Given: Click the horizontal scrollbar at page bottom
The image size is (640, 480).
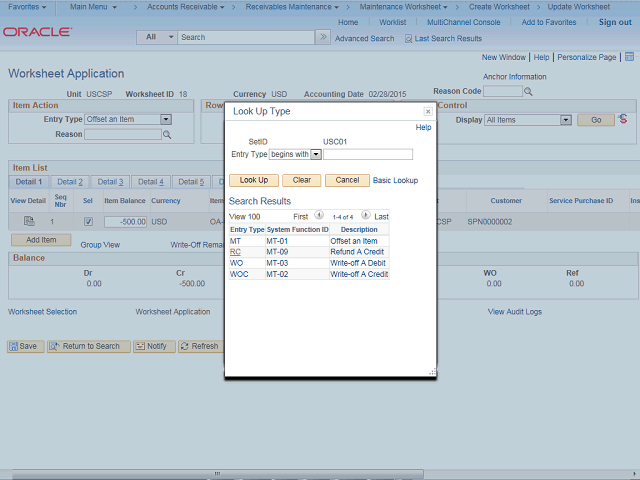Looking at the screenshot, I should click(x=216, y=474).
